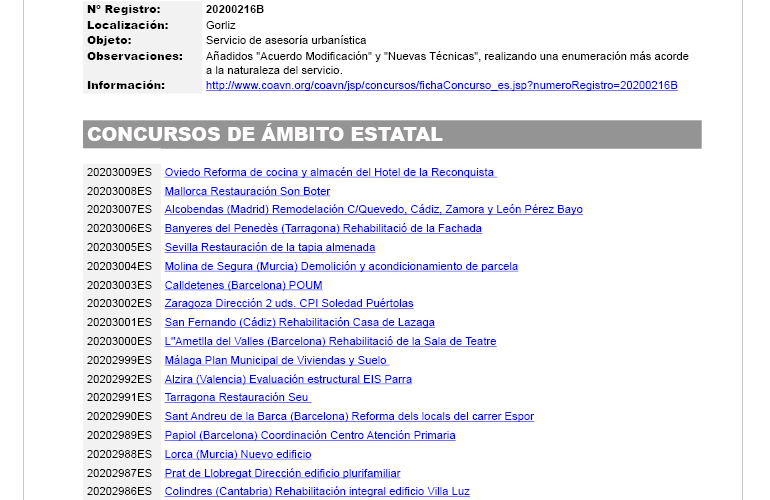Select registry code 20202987ES

click(x=119, y=473)
